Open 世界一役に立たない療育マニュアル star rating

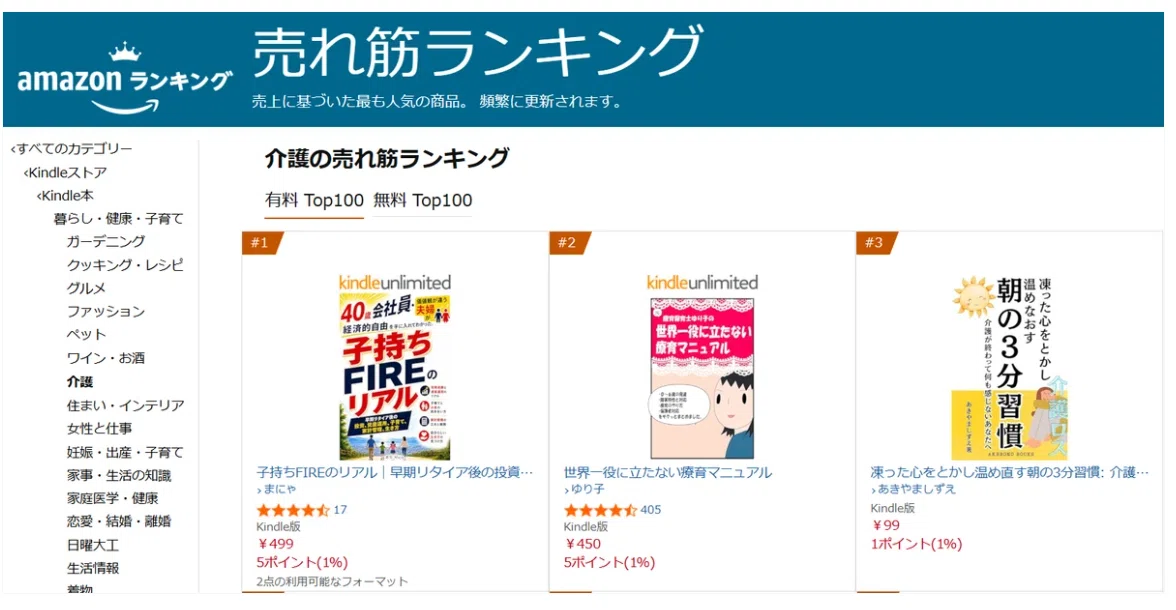(x=600, y=510)
